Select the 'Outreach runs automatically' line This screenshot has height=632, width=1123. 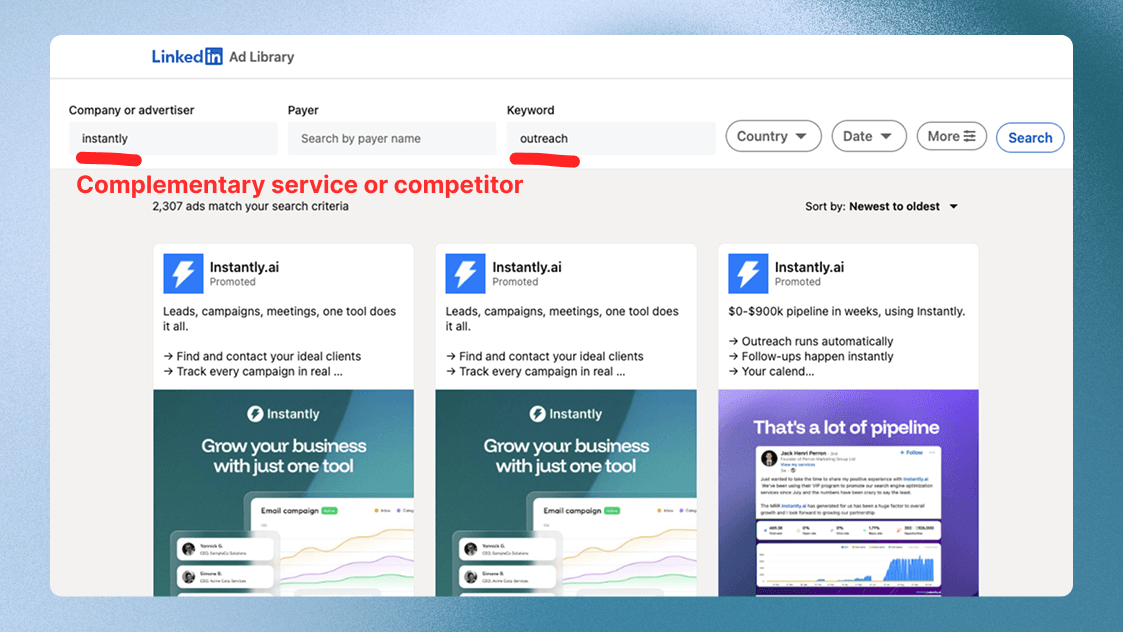pyautogui.click(x=811, y=342)
